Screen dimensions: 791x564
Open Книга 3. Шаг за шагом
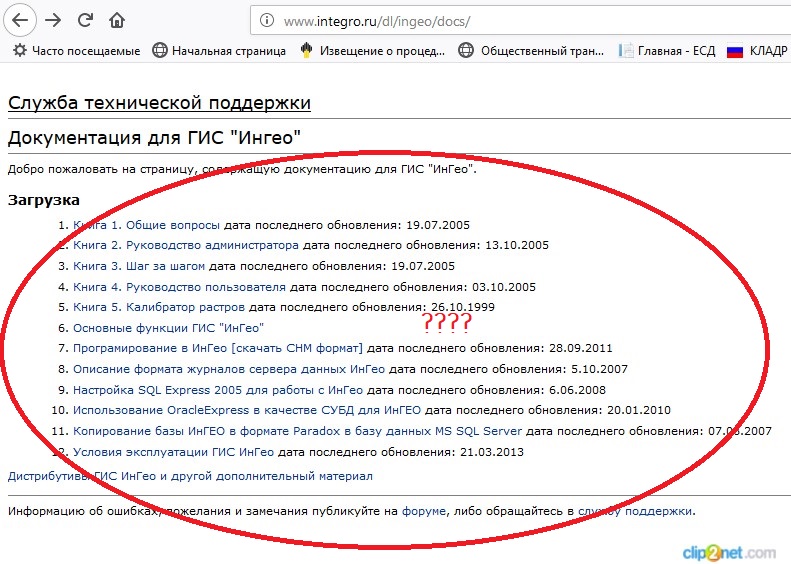tap(139, 266)
